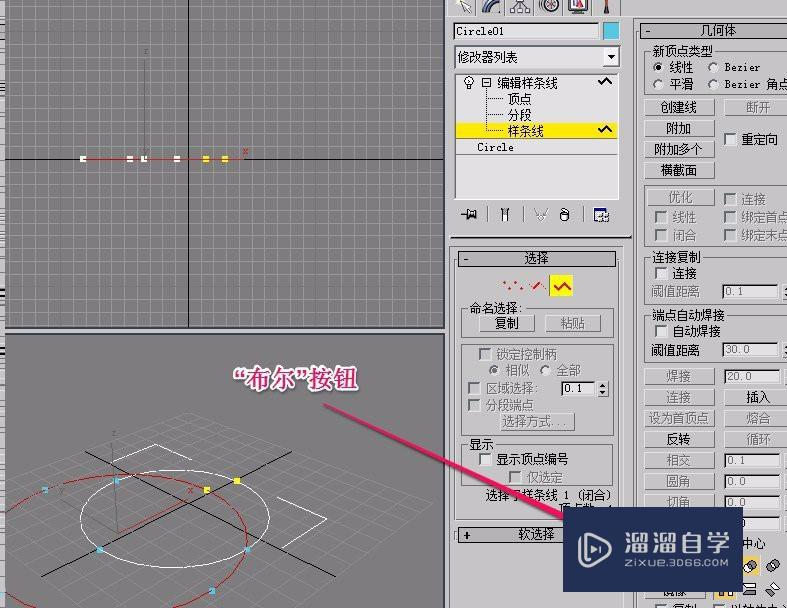The image size is (787, 608).
Task: Edit auto-weld 阈值距离 30.0 field
Action: (751, 349)
